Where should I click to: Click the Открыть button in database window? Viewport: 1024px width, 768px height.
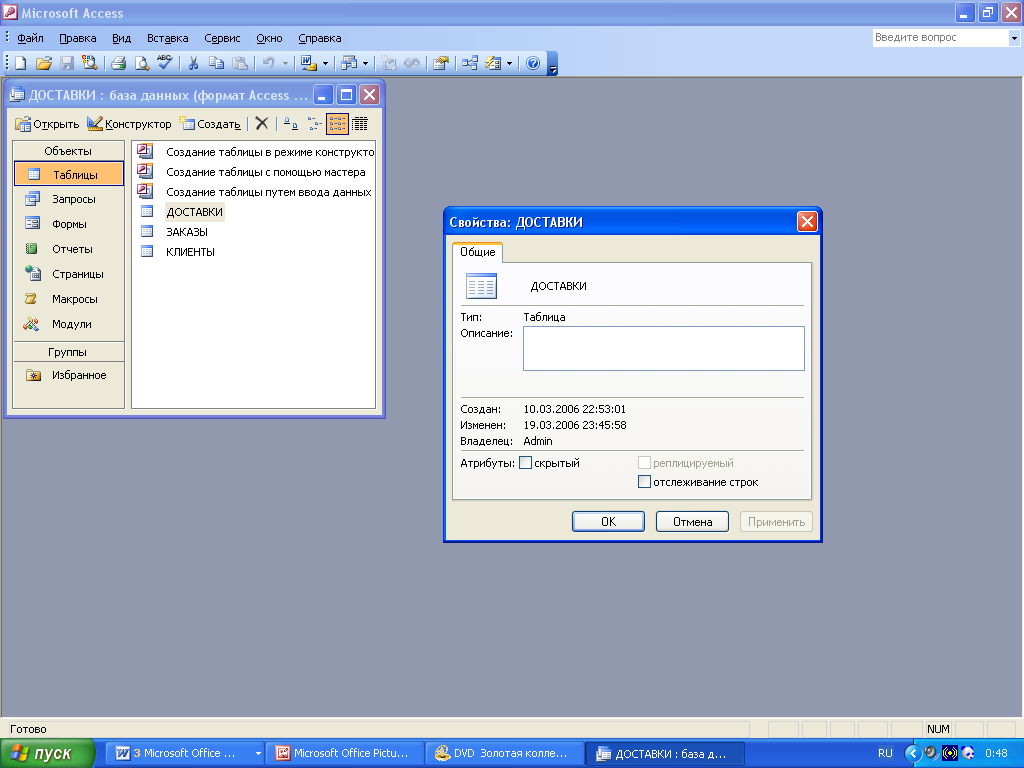point(47,123)
